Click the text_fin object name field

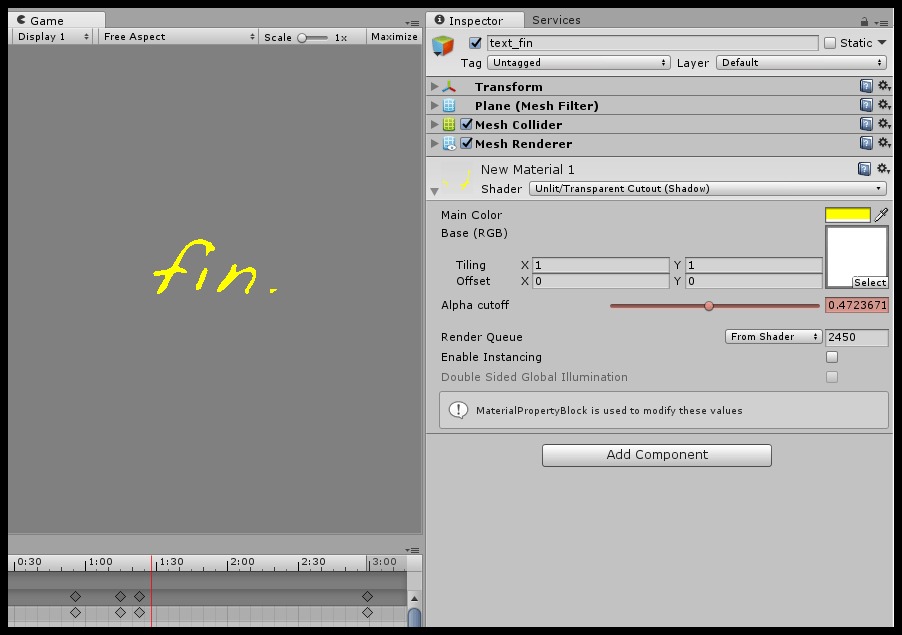(652, 43)
